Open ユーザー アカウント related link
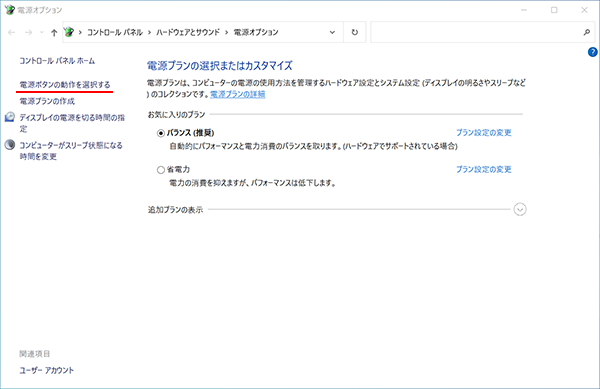600x389 pixels. (47, 370)
